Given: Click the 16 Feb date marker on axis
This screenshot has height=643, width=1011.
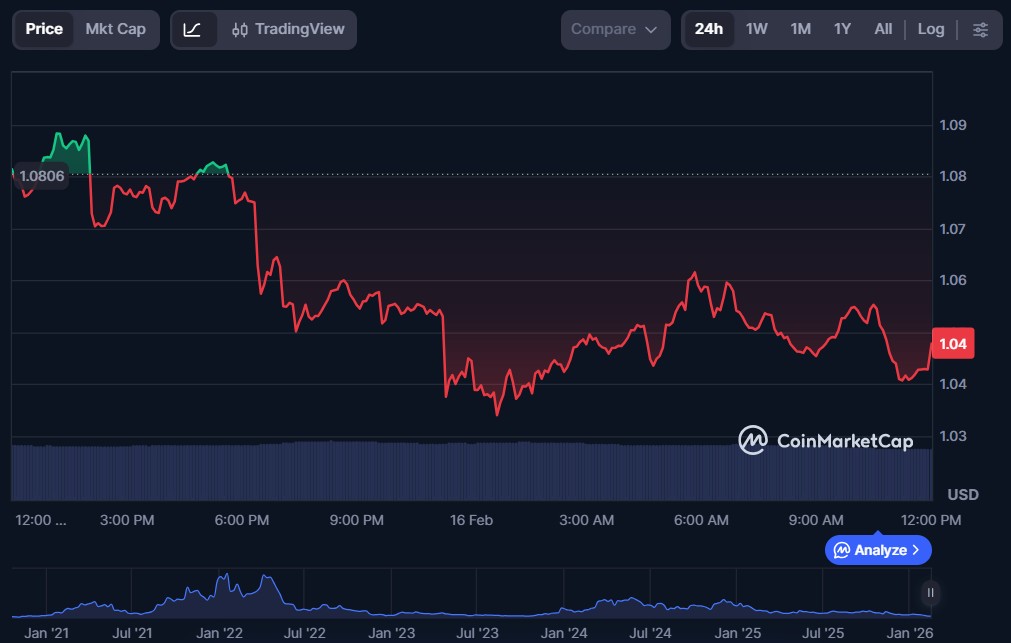Looking at the screenshot, I should (471, 520).
